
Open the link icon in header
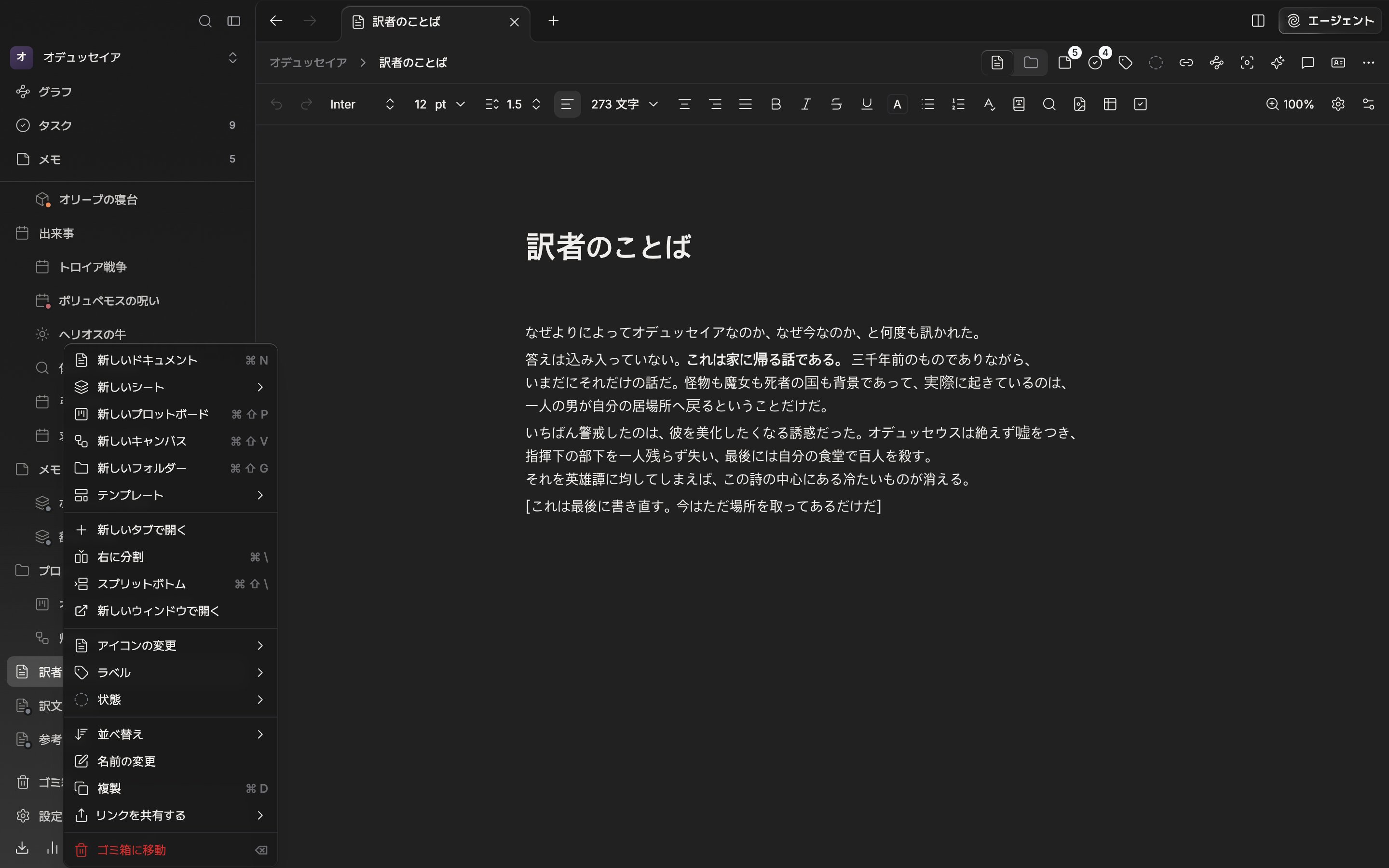(1186, 63)
